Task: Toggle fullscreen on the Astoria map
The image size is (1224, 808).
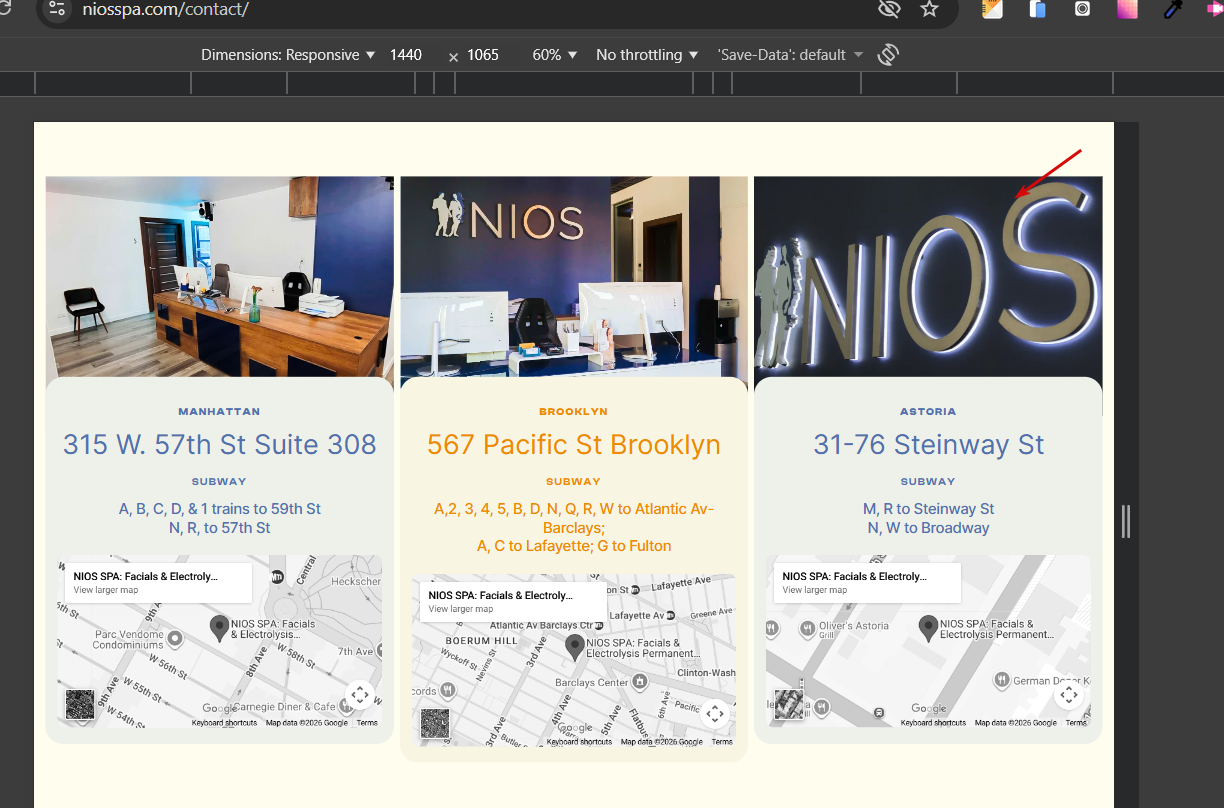Action: pos(1069,695)
